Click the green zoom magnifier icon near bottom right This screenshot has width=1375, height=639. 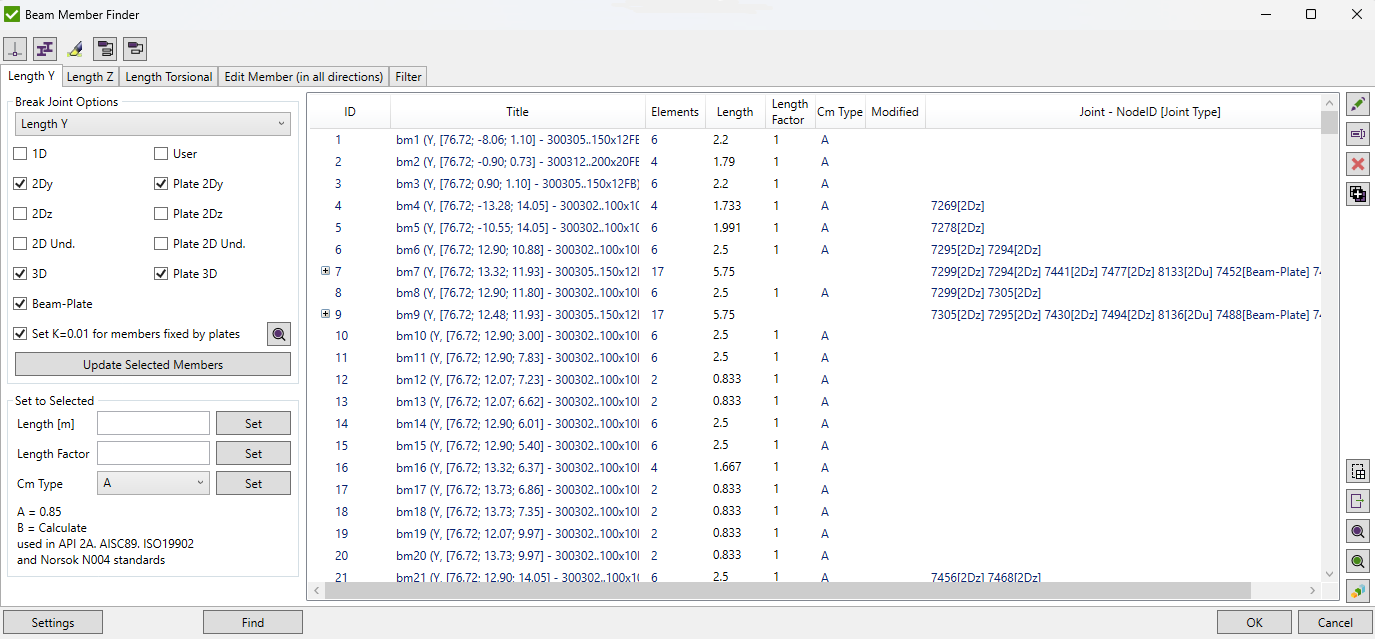[1357, 561]
